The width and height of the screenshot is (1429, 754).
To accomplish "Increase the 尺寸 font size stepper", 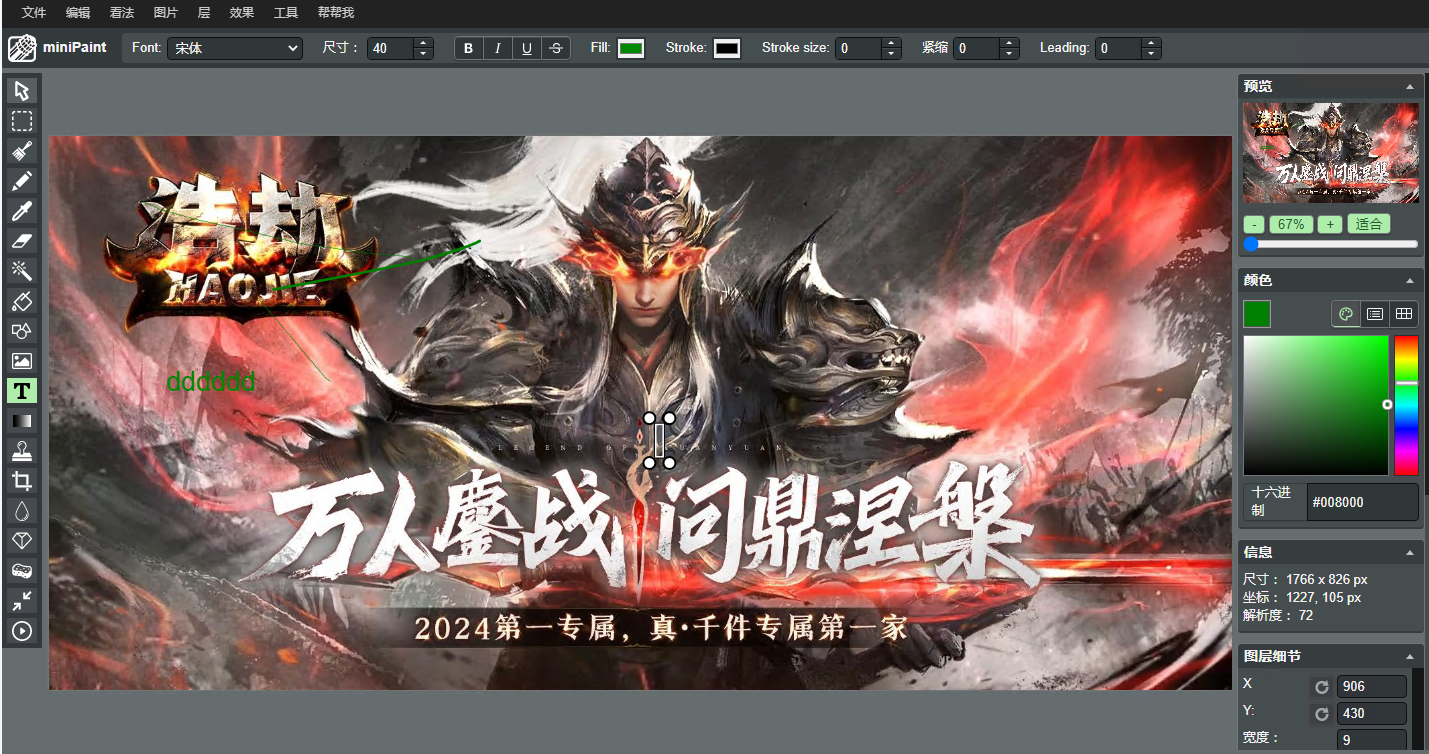I will tap(424, 43).
